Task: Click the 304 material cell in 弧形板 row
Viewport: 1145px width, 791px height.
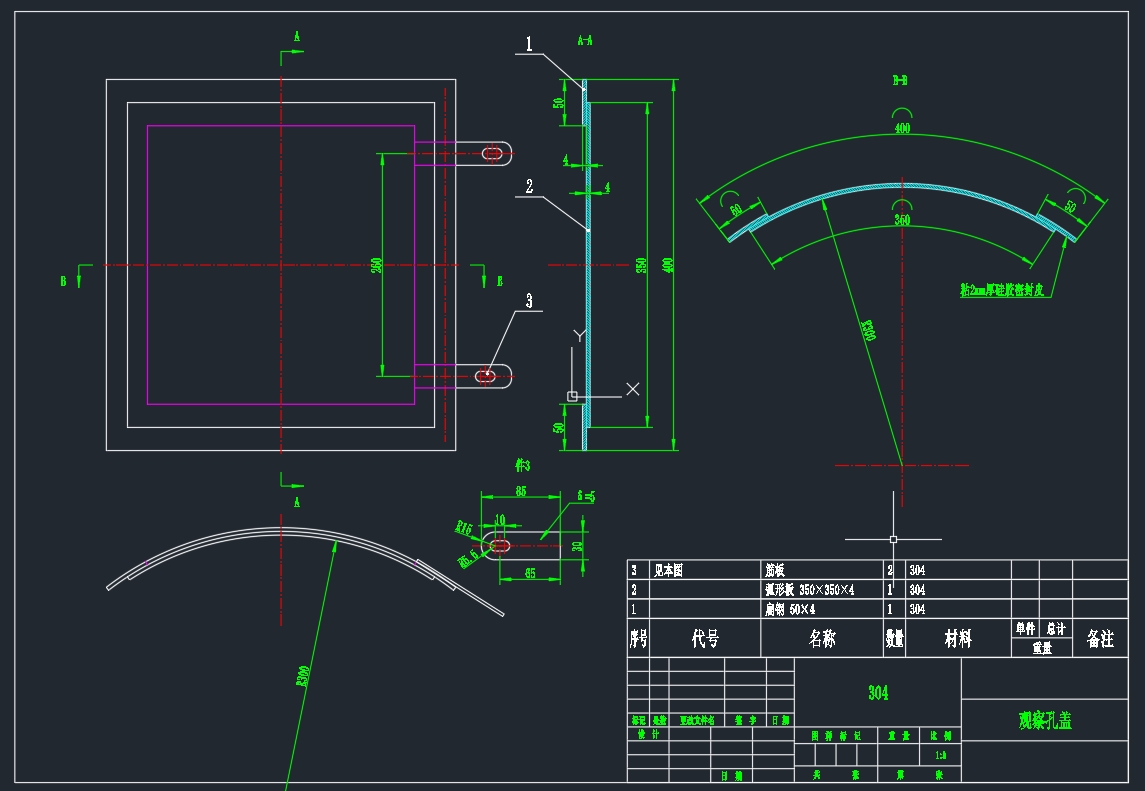Action: tap(958, 589)
